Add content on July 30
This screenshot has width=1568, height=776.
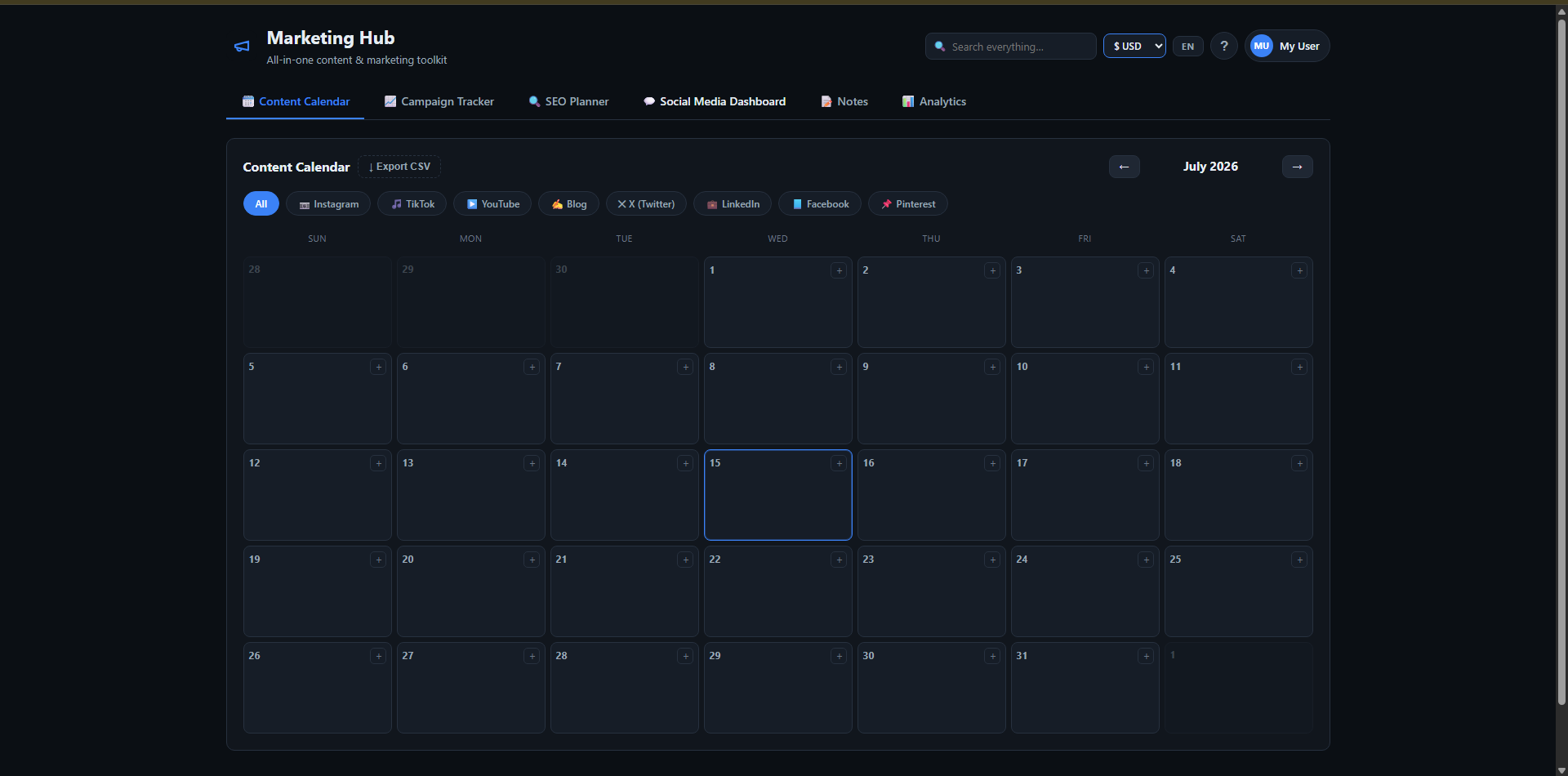(992, 656)
